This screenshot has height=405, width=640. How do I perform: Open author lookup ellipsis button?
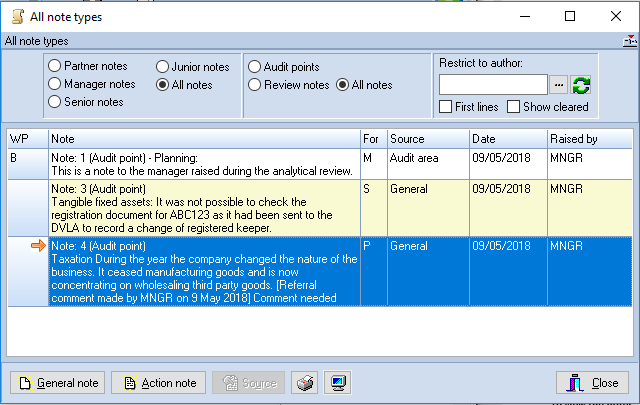click(558, 85)
